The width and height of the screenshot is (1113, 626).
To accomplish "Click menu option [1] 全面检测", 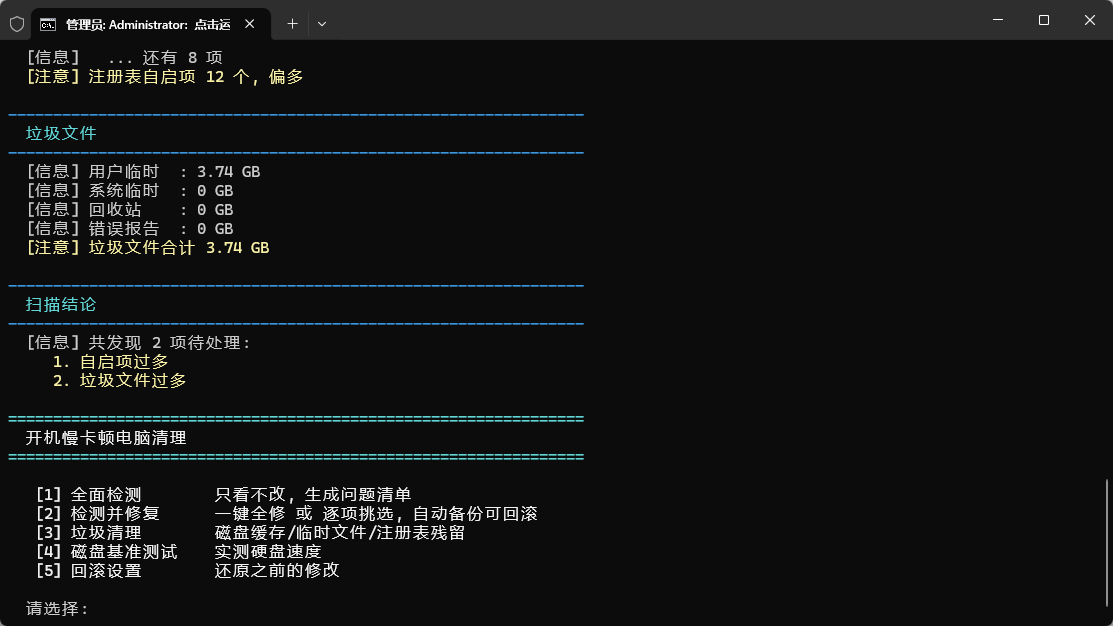I will [x=89, y=495].
